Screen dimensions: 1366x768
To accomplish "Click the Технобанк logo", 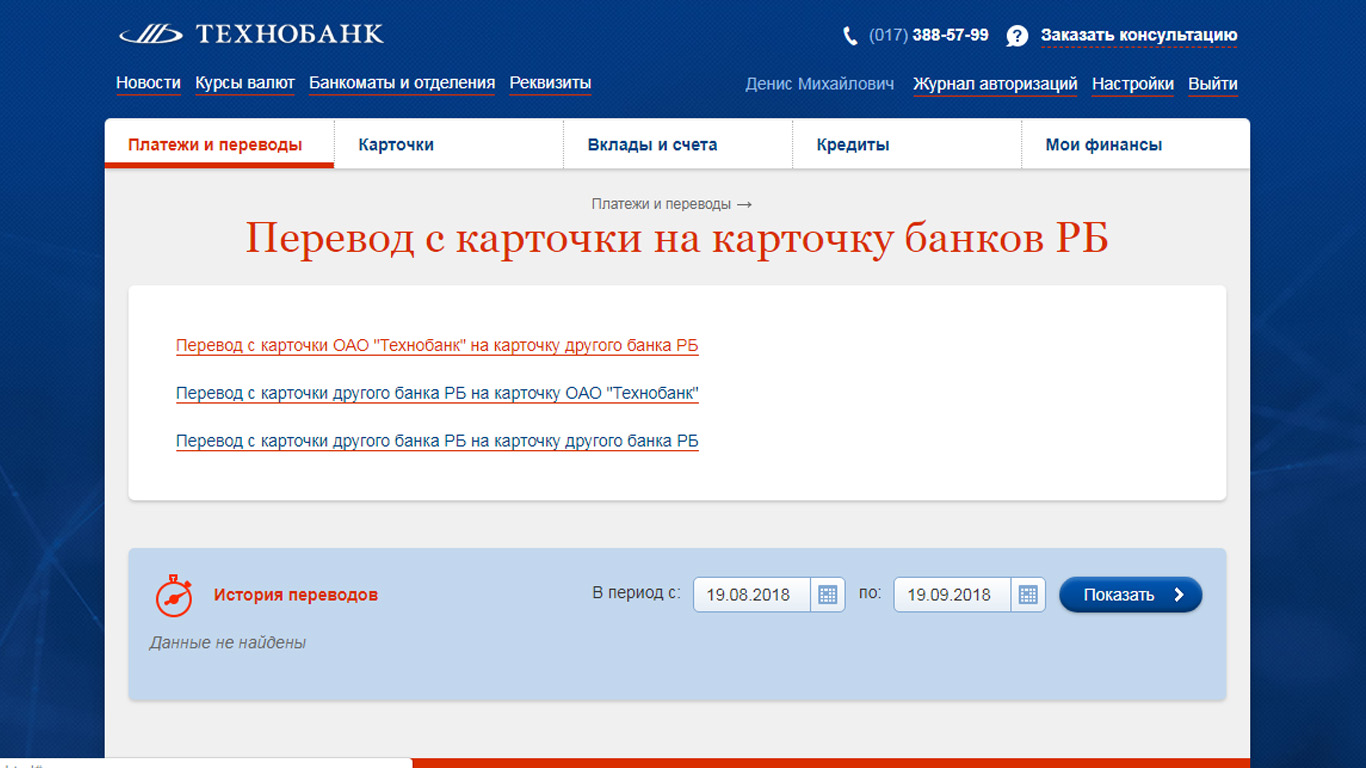I will pyautogui.click(x=251, y=35).
